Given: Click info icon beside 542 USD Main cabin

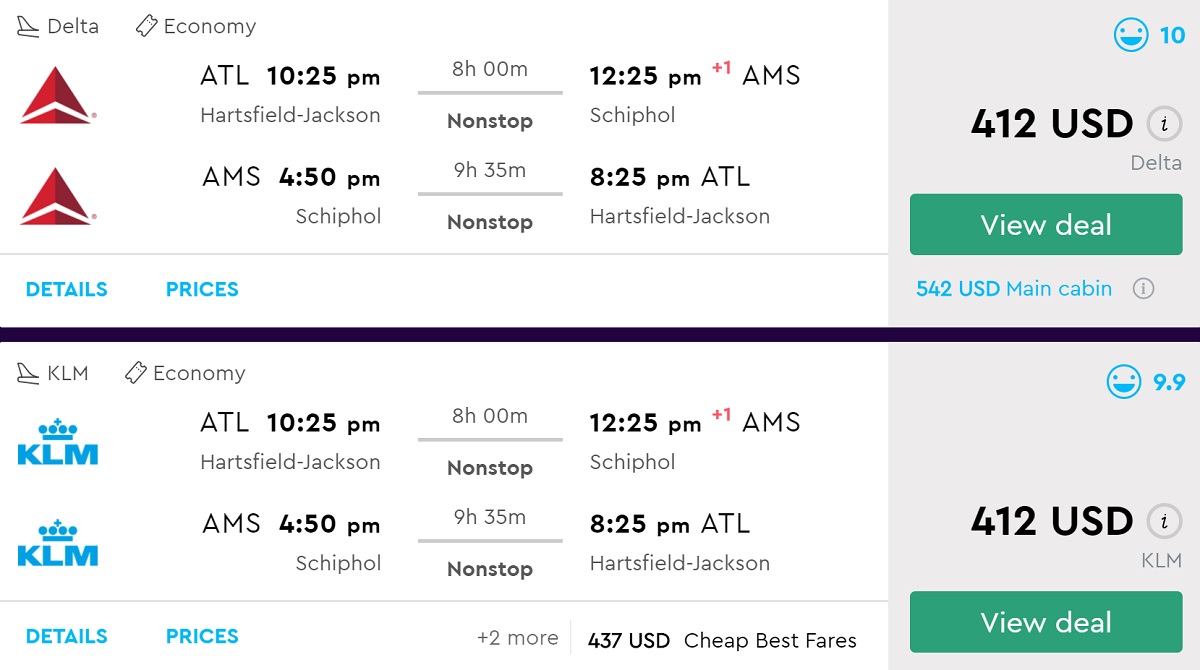Looking at the screenshot, I should (x=1143, y=289).
